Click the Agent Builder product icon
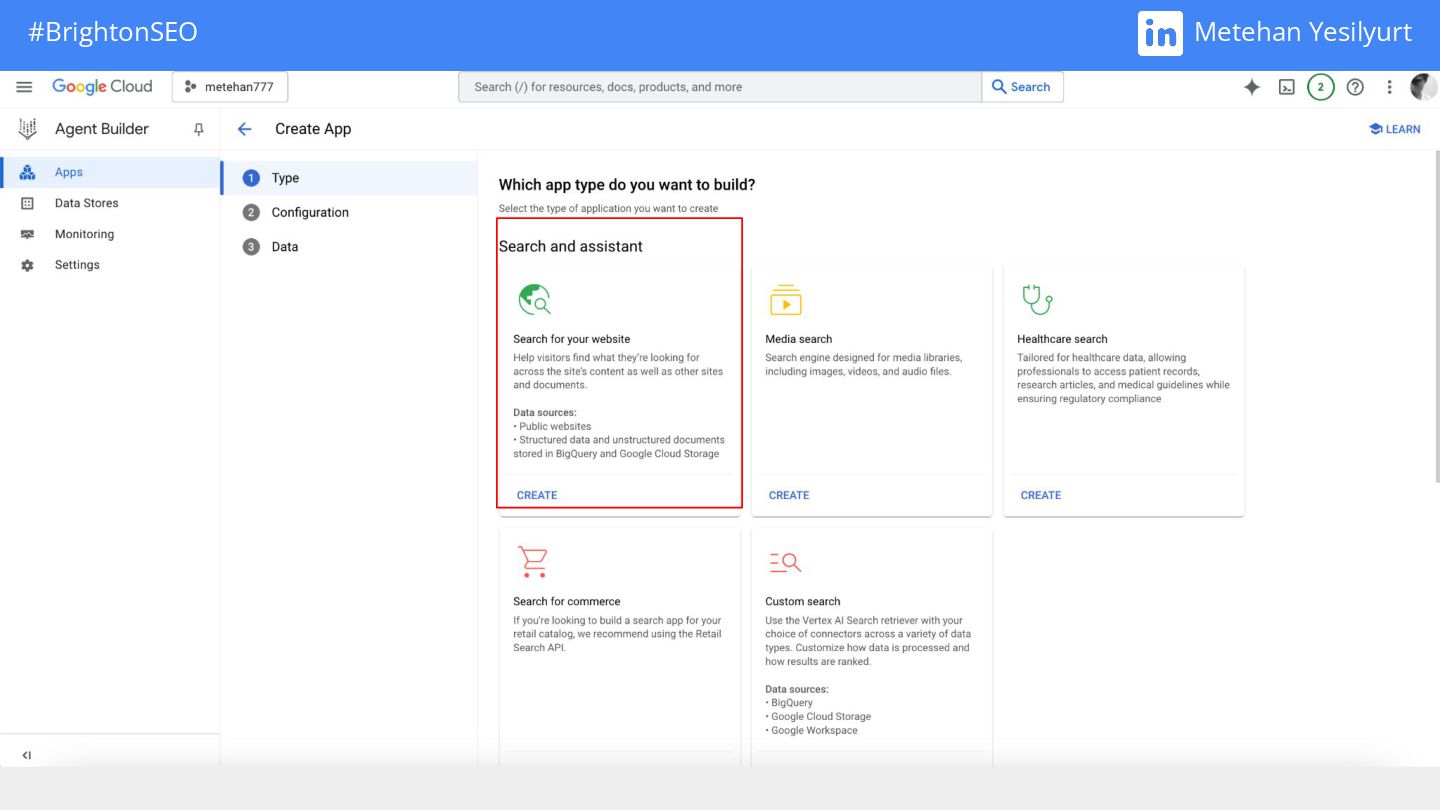Screen dimensions: 1440x810 (x=28, y=129)
